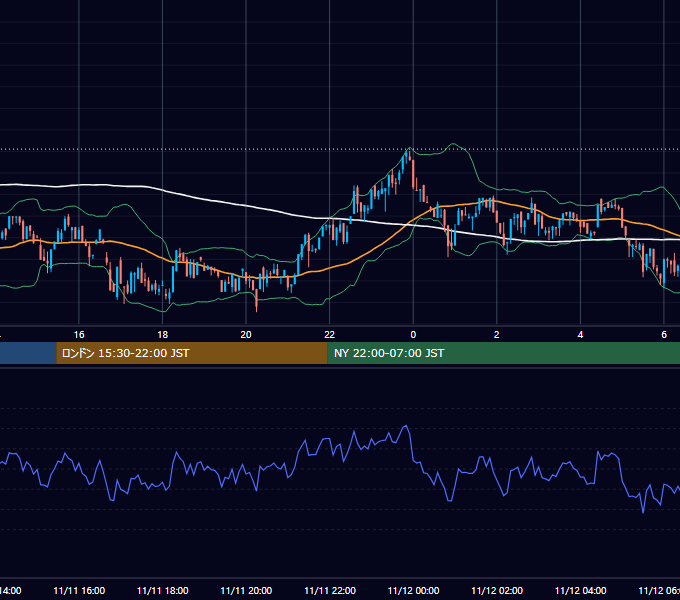Click the 11/11 16:00 time label
Screen dimensions: 680x600
[x=79, y=591]
